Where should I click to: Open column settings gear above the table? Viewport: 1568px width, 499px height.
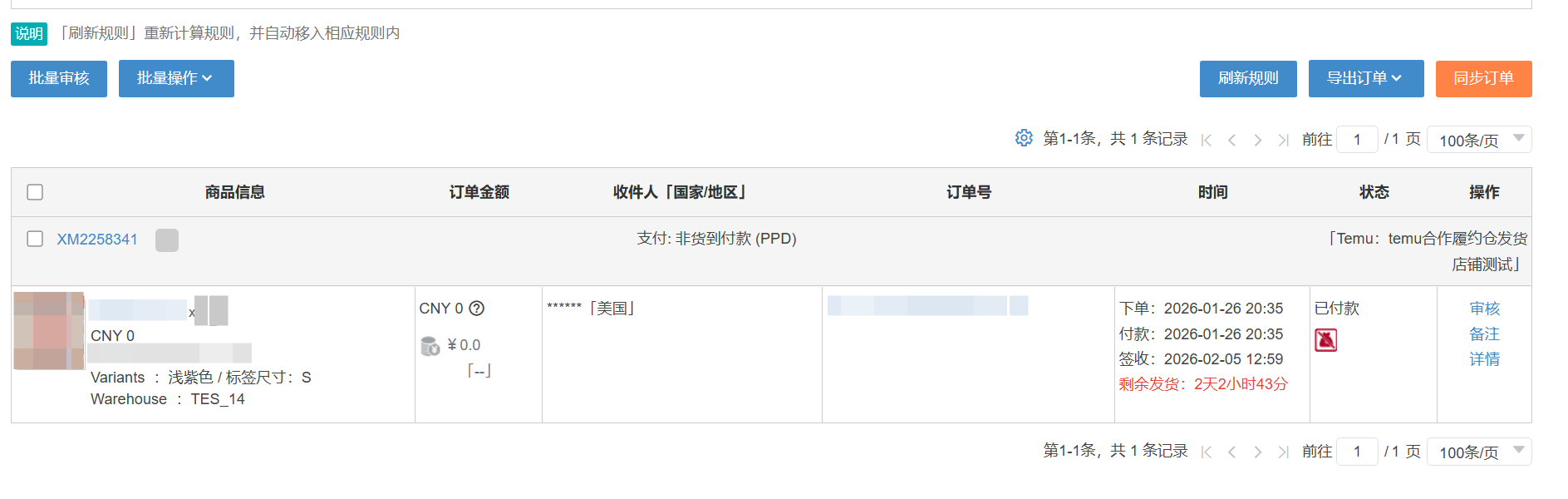[1024, 138]
